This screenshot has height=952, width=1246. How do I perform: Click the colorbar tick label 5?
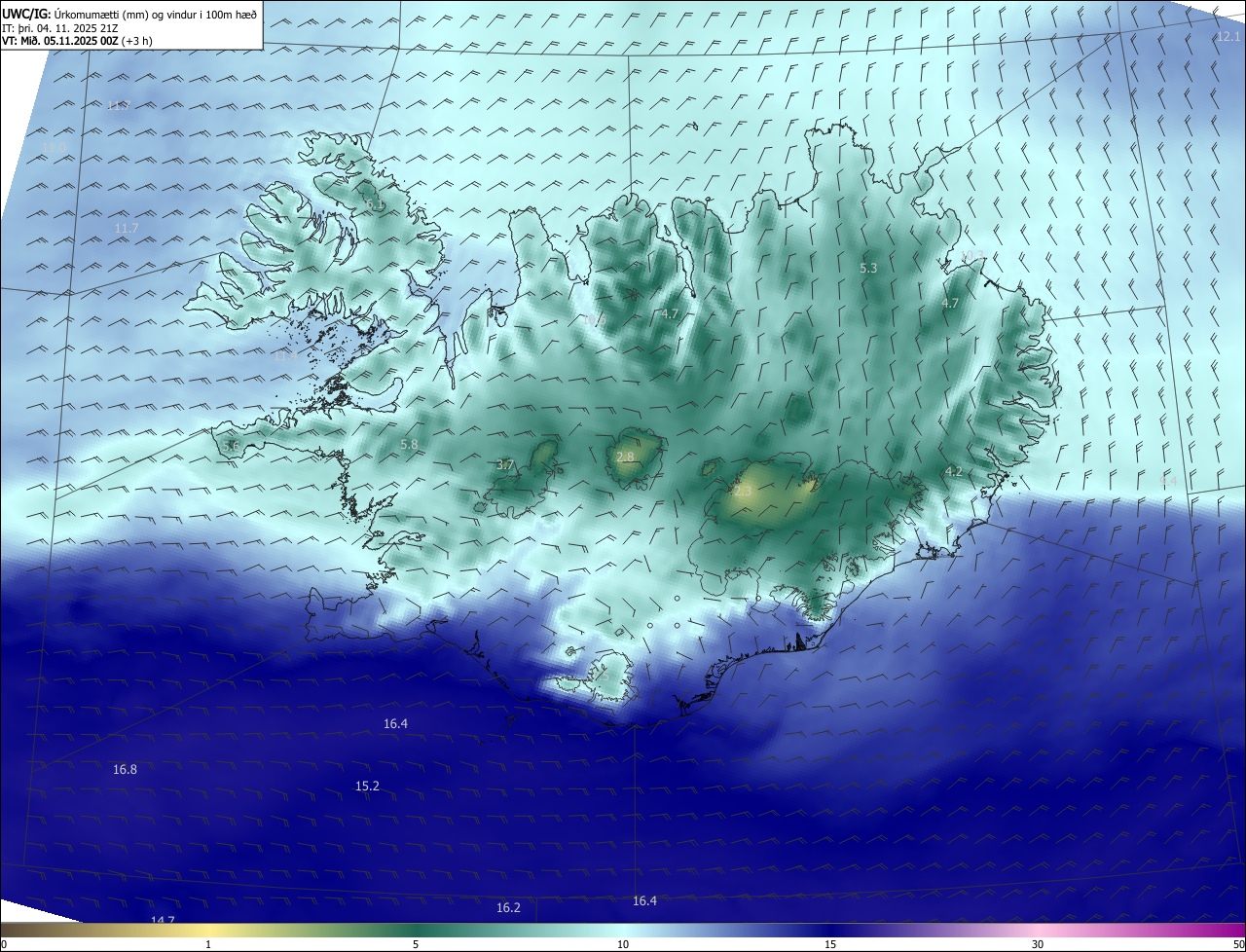coord(416,945)
